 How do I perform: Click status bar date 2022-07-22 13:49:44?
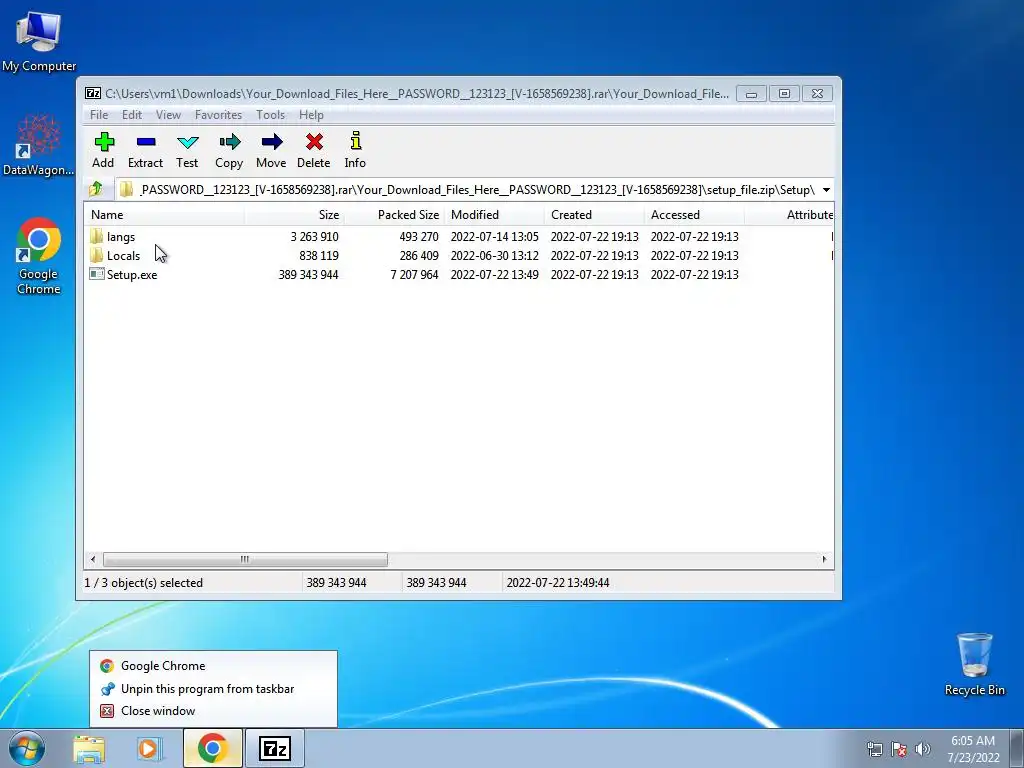pos(558,583)
